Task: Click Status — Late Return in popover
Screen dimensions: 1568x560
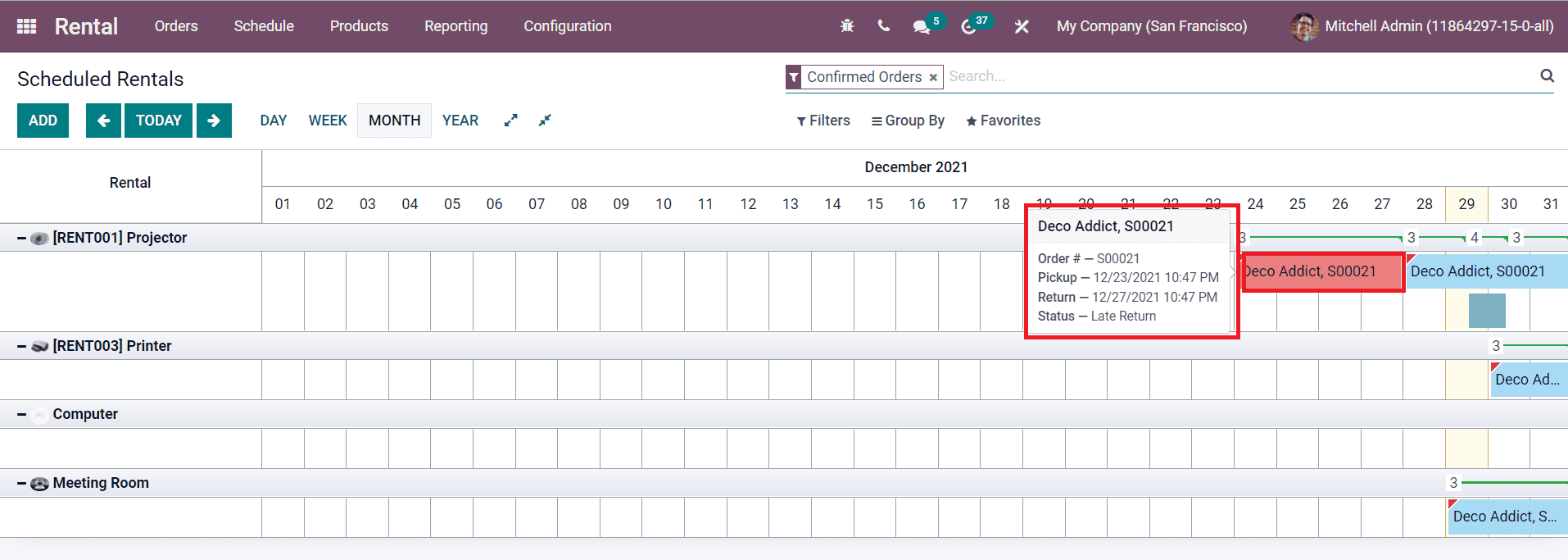Action: coord(1097,316)
